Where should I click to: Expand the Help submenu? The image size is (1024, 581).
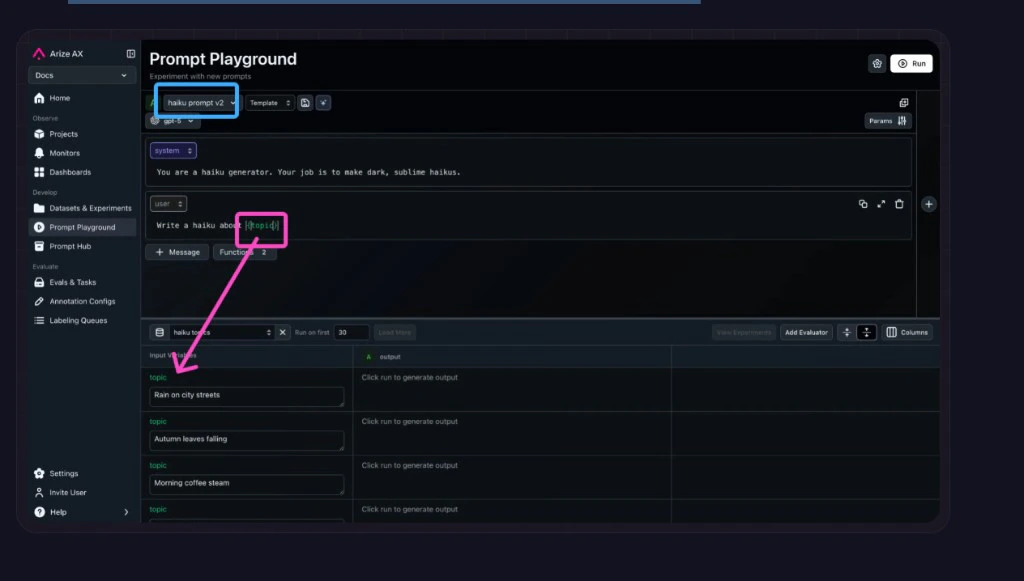(82, 512)
